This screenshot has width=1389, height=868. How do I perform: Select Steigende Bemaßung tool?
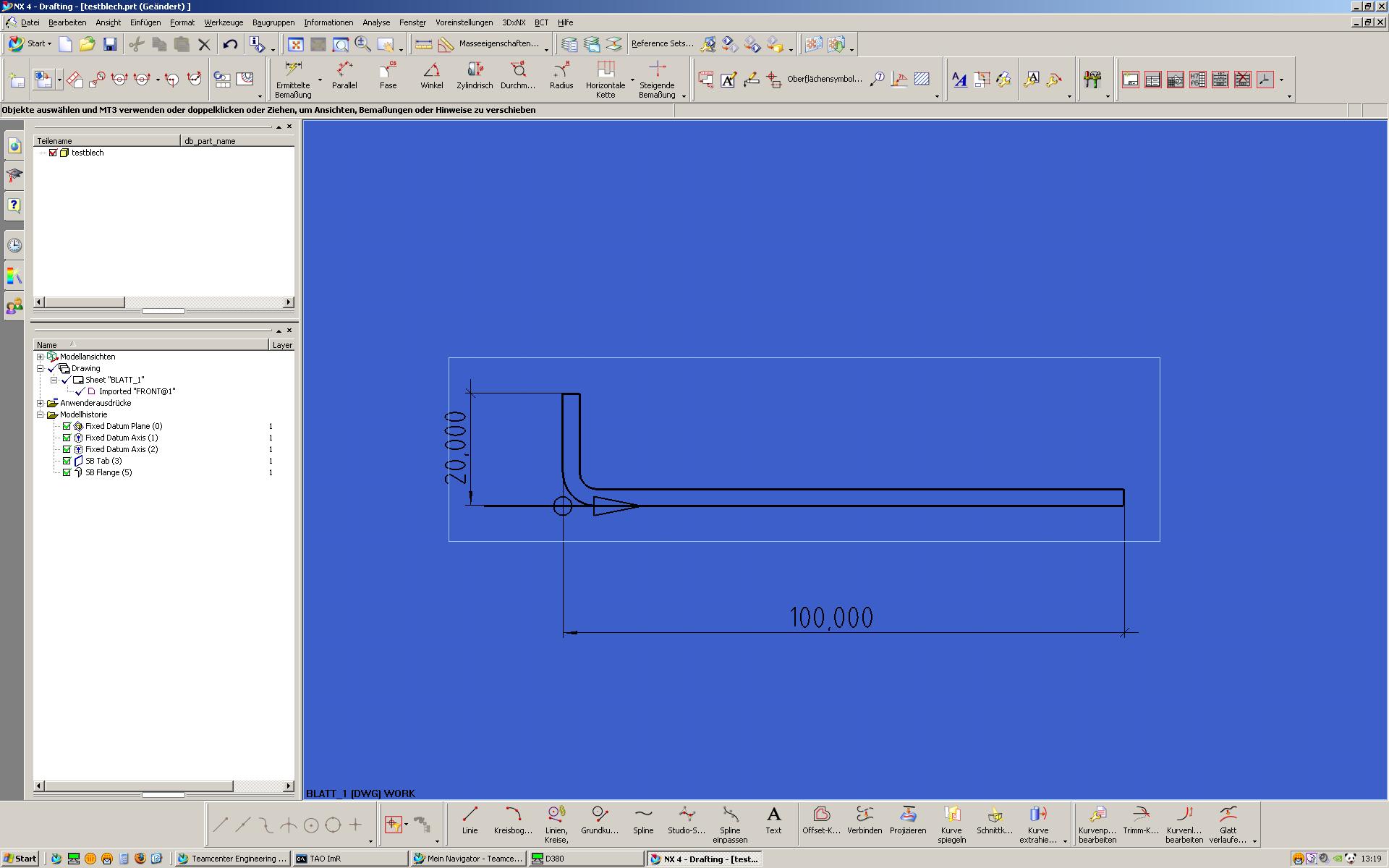tap(657, 79)
